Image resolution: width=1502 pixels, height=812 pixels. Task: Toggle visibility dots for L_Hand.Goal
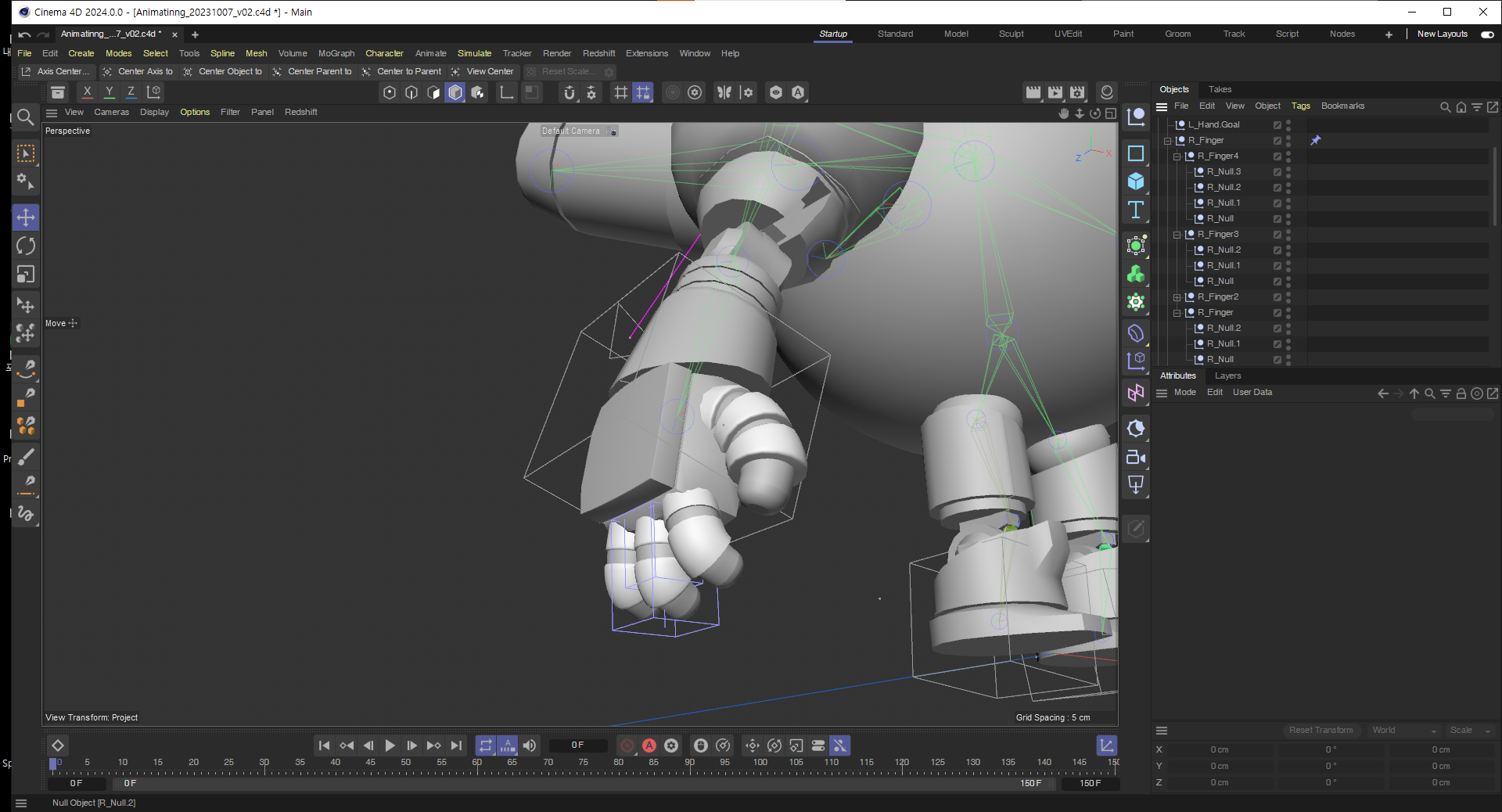coord(1288,124)
